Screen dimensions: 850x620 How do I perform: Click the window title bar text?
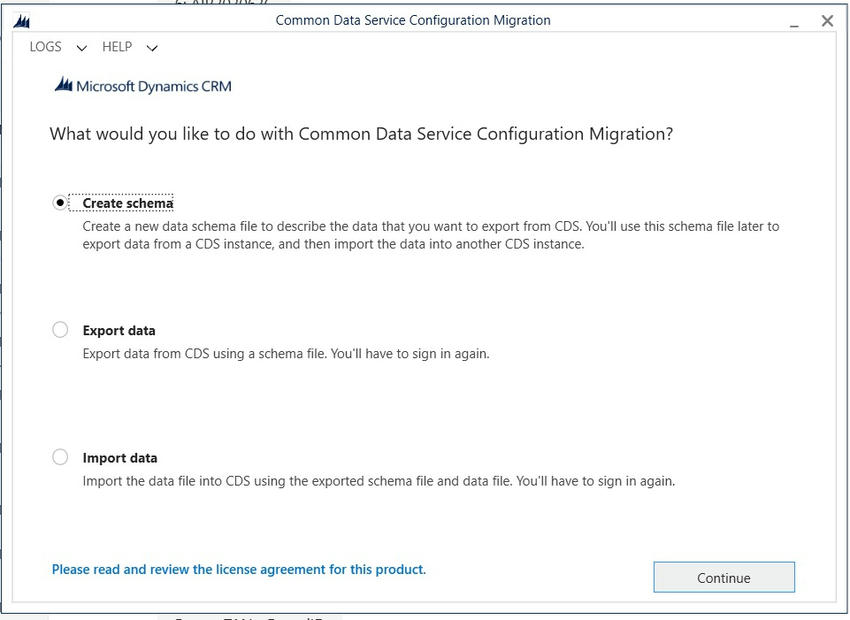(412, 20)
